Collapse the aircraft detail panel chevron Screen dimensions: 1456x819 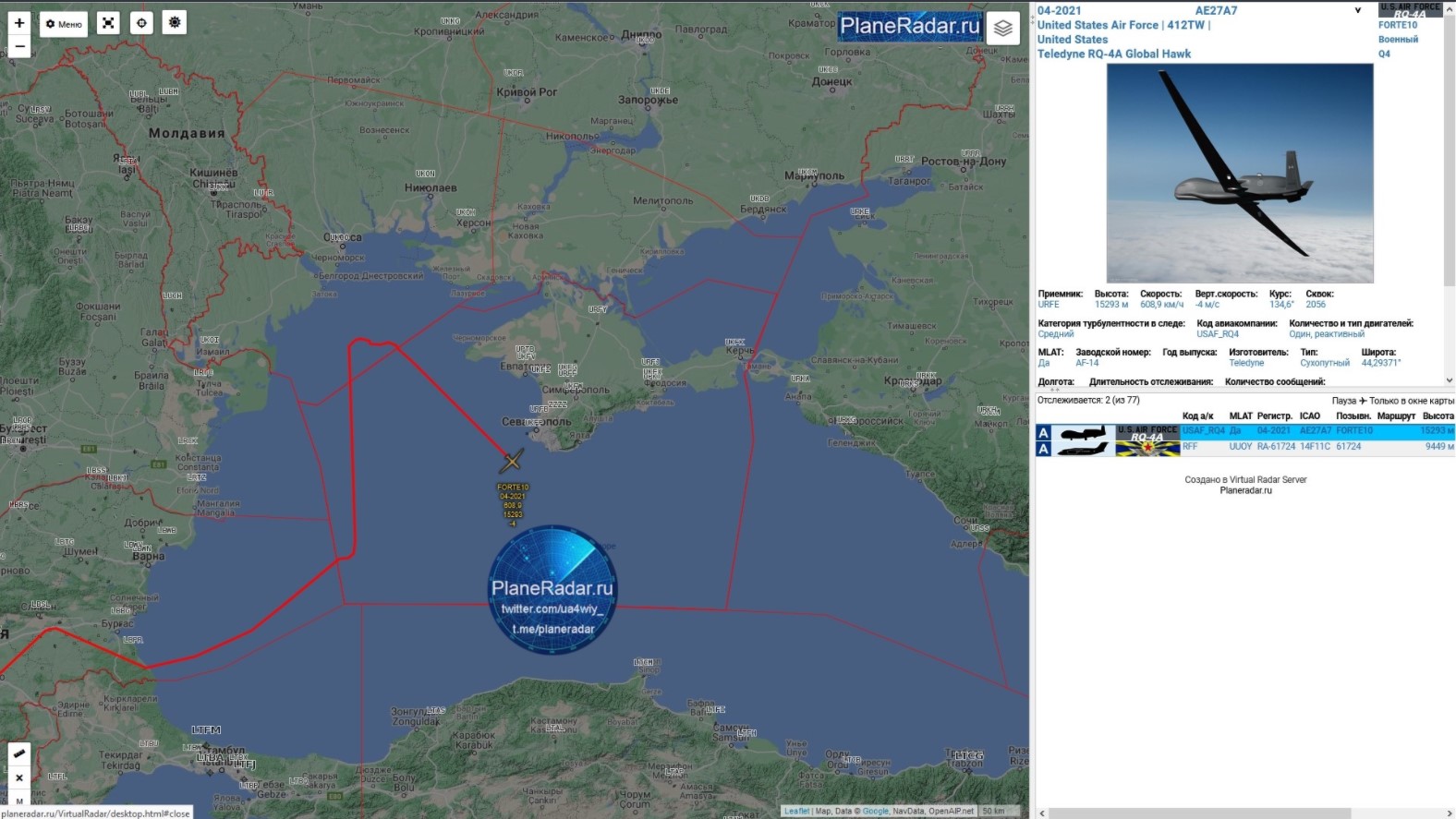(x=1357, y=11)
